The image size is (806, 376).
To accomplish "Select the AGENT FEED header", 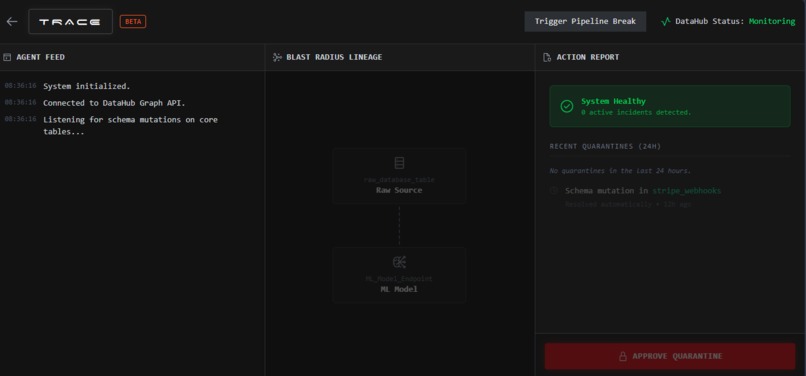I will point(41,57).
